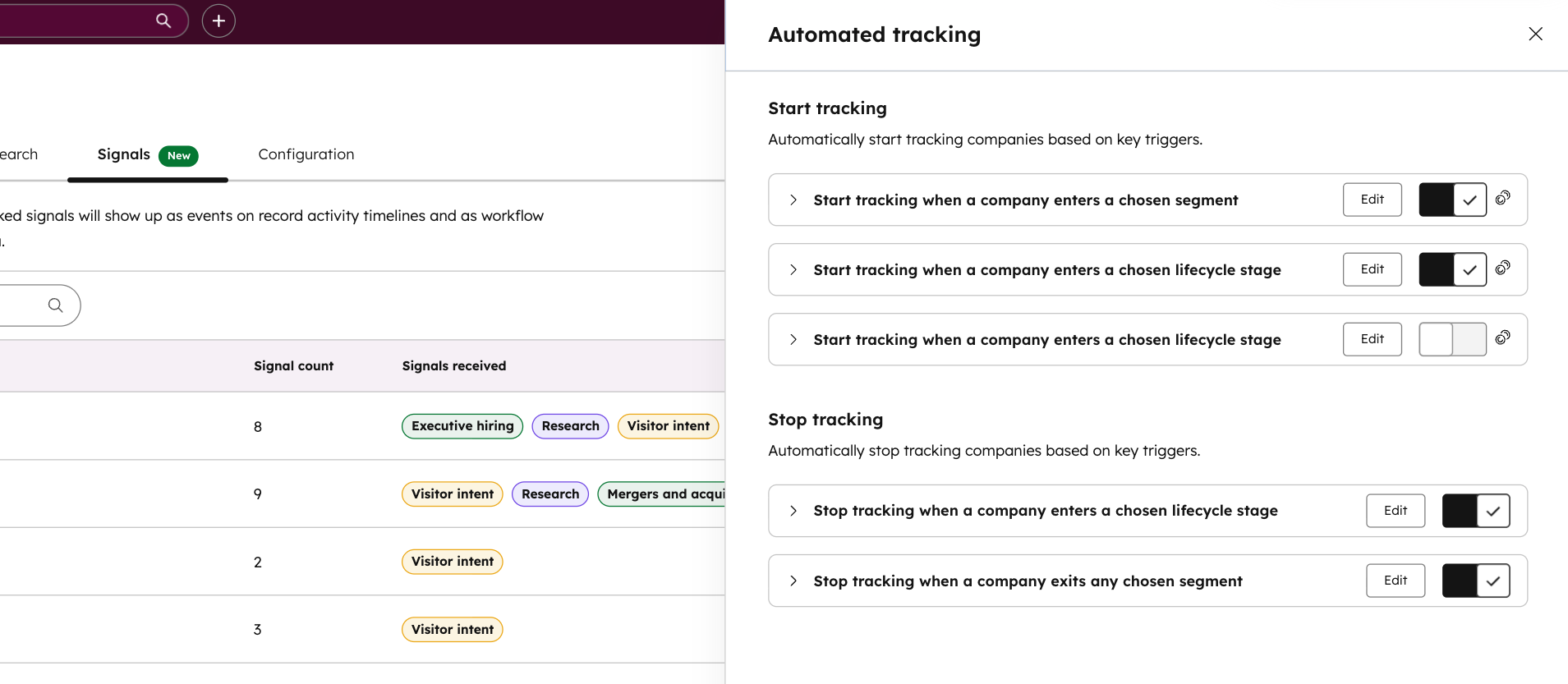Expand the stop tracking exits any chosen segment row

[793, 581]
